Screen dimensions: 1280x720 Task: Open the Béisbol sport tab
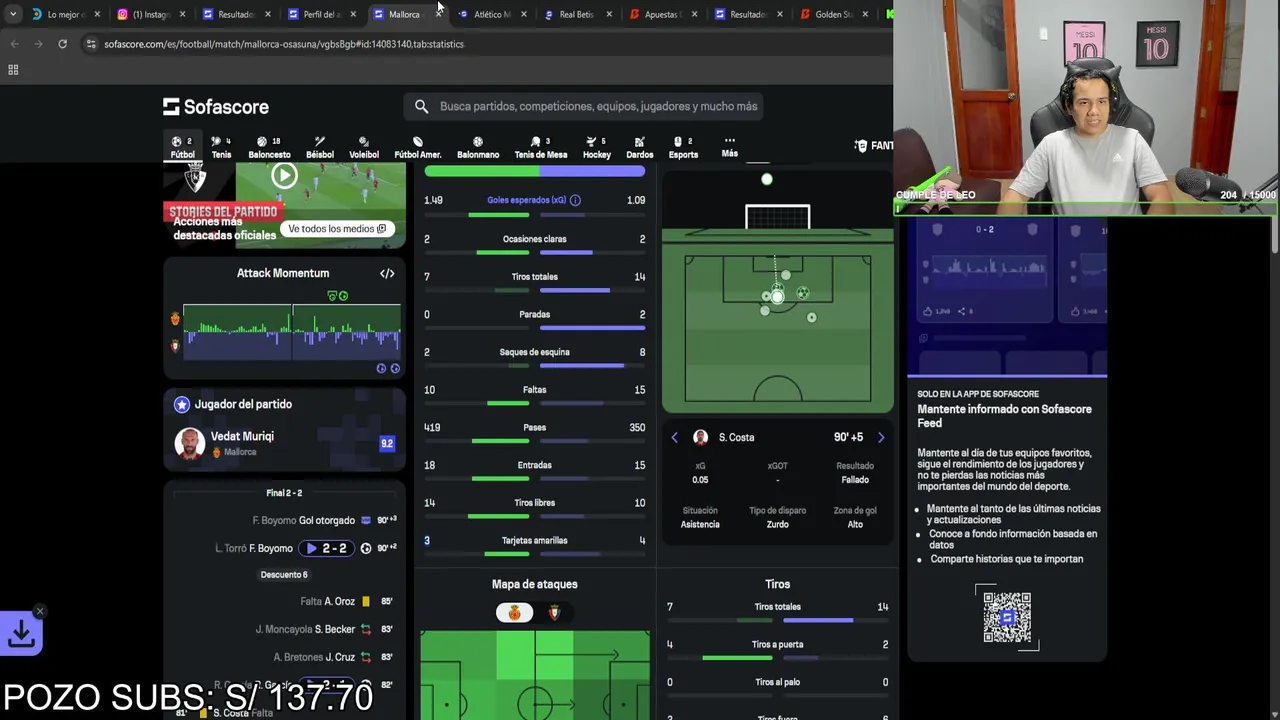[x=320, y=147]
